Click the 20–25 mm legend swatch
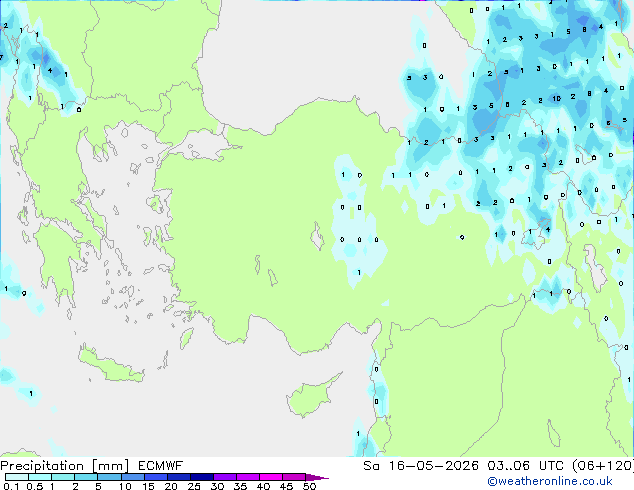This screenshot has width=634, height=490. pyautogui.click(x=179, y=477)
